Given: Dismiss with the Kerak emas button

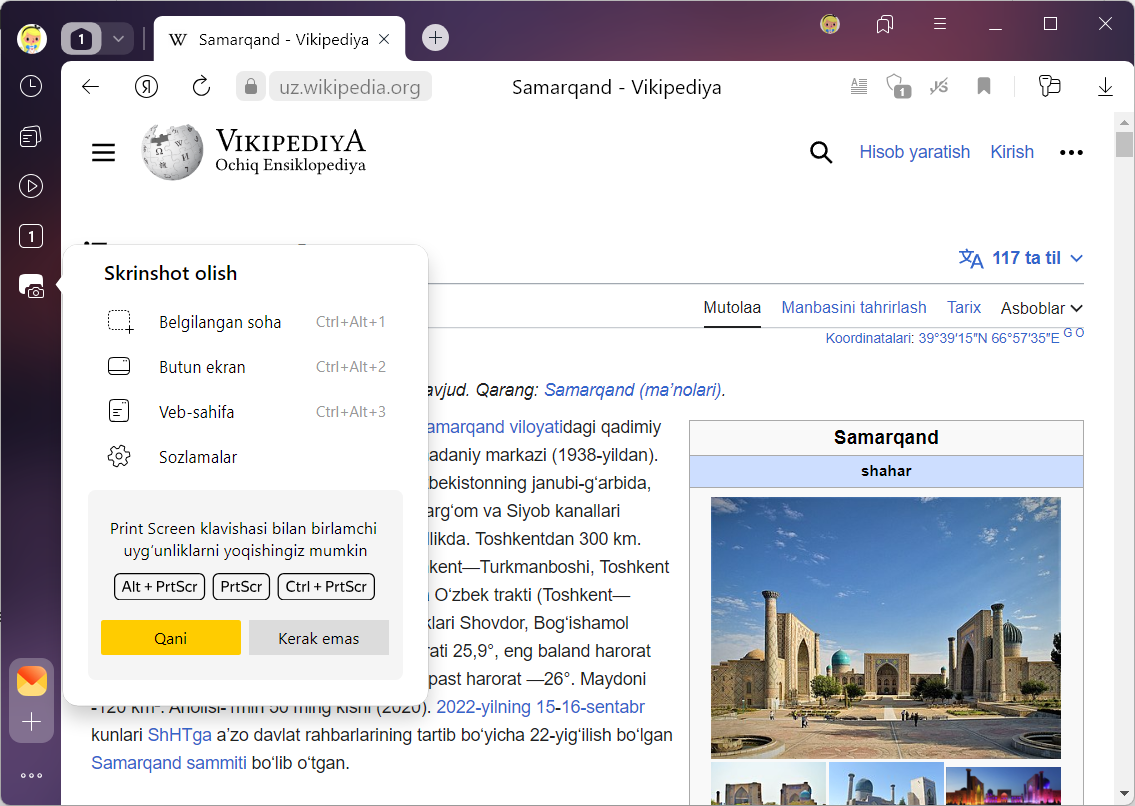Looking at the screenshot, I should (x=318, y=638).
